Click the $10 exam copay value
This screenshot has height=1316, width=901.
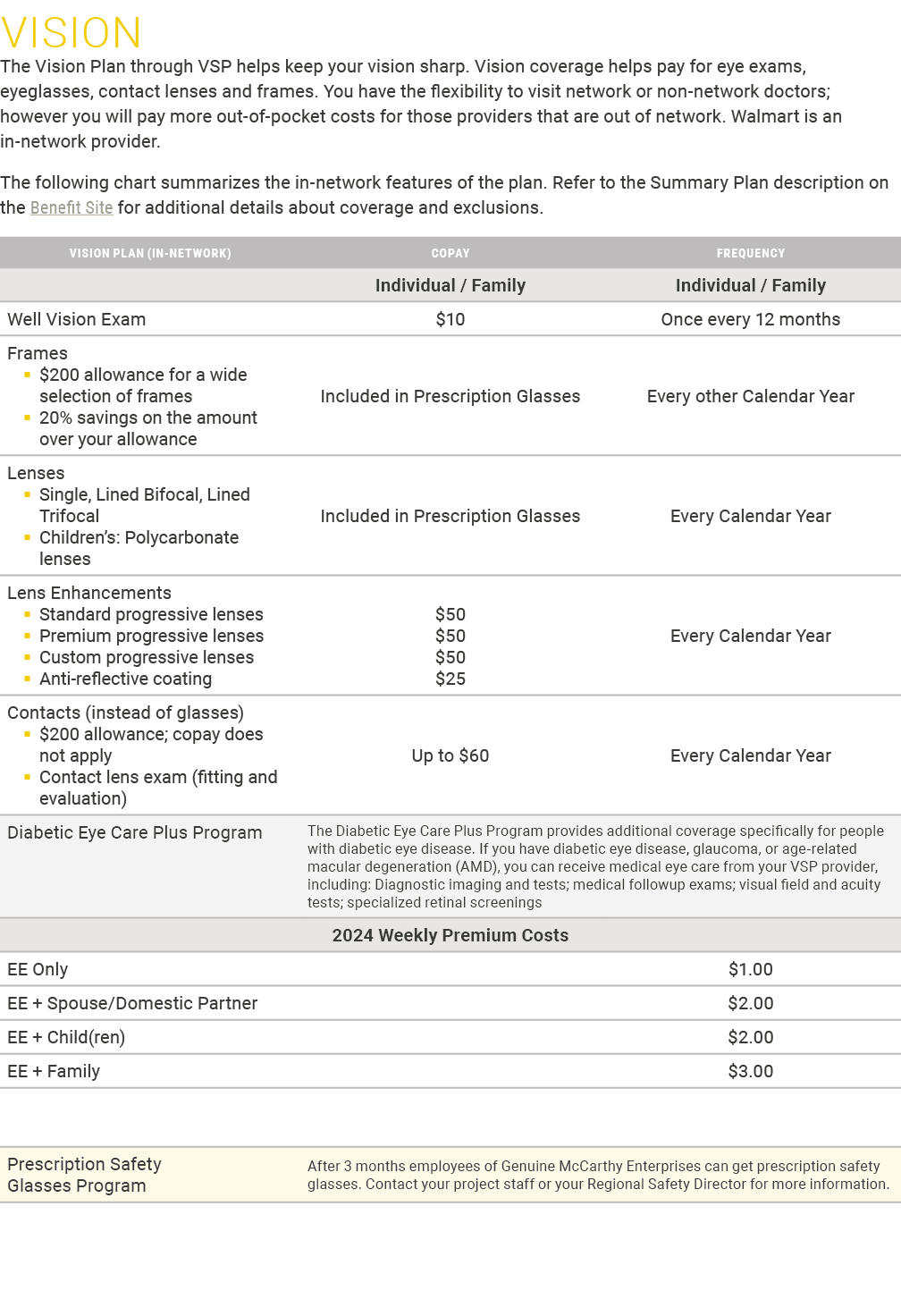pos(450,319)
